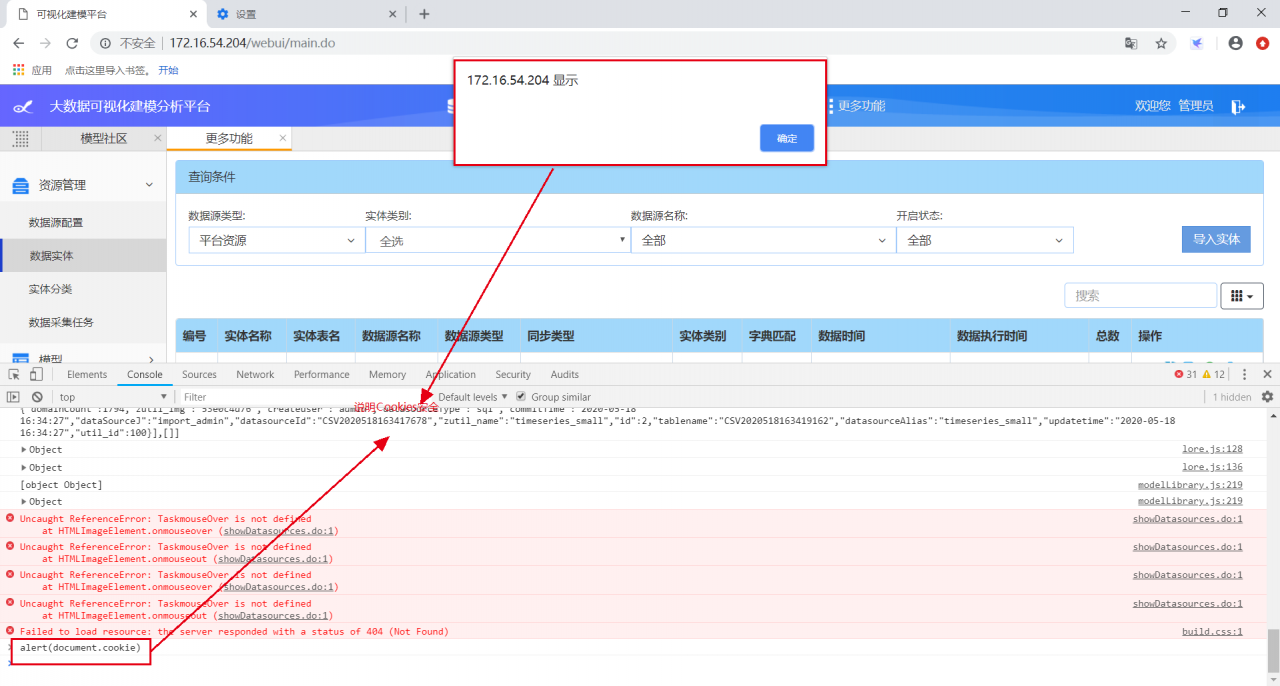The width and height of the screenshot is (1280, 686).
Task: Open the DevTools three-dot menu
Action: (1244, 374)
